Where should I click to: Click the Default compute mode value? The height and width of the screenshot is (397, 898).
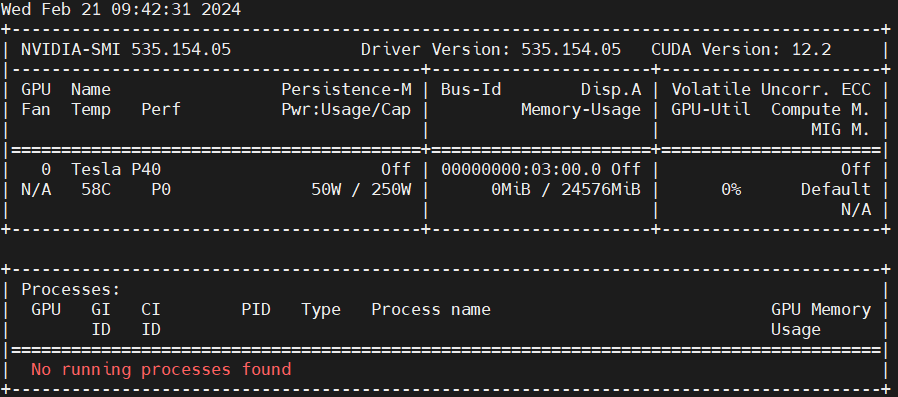[836, 189]
